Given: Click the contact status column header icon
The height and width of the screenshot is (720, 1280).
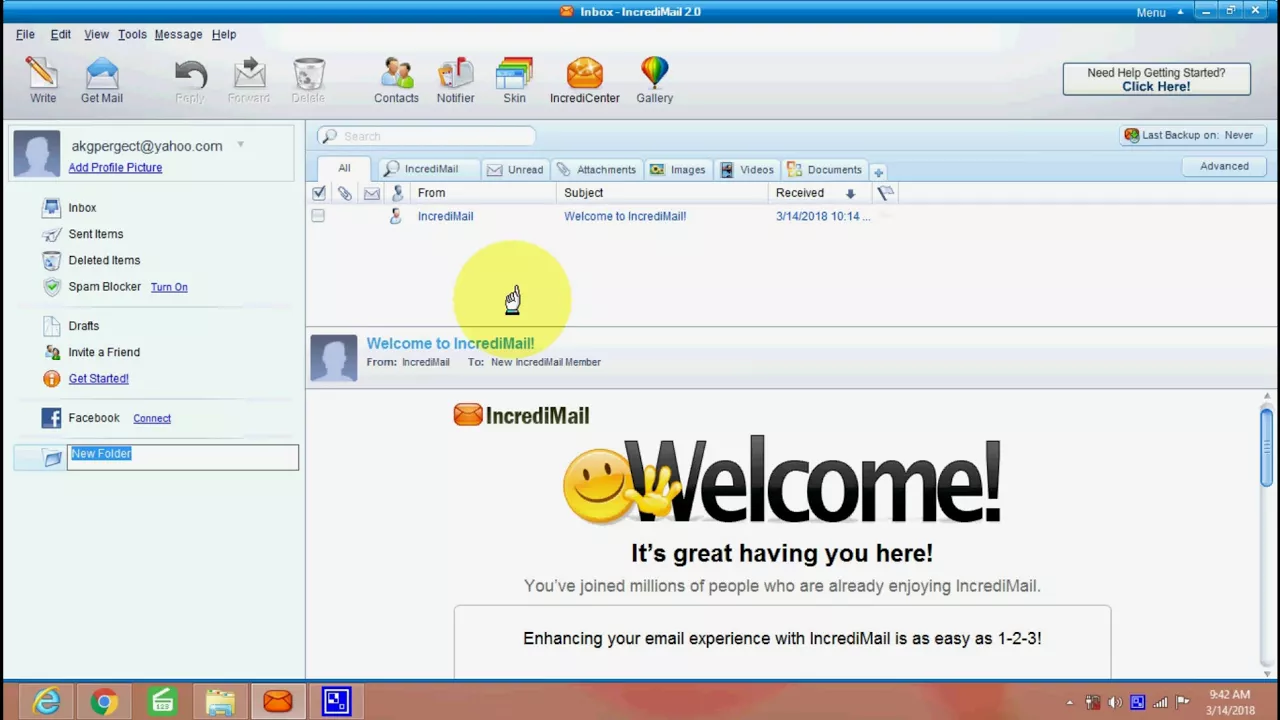Looking at the screenshot, I should point(397,193).
